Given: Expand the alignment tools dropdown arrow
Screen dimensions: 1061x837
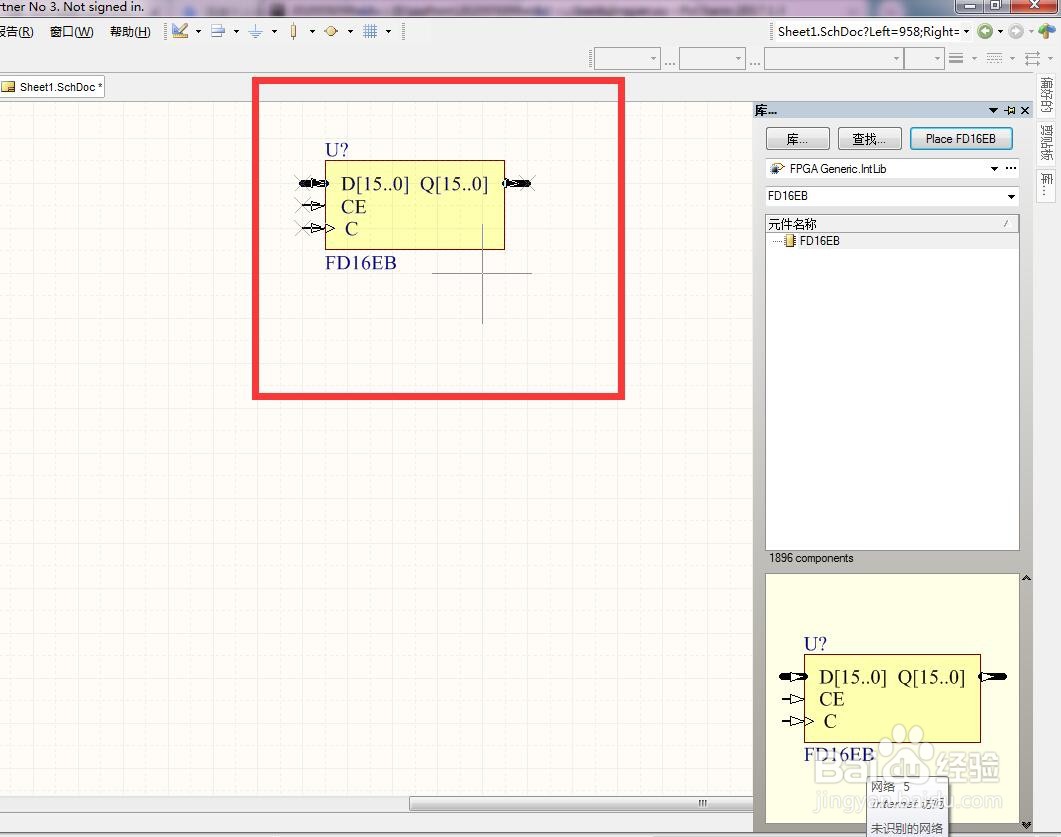Looking at the screenshot, I should pos(236,31).
